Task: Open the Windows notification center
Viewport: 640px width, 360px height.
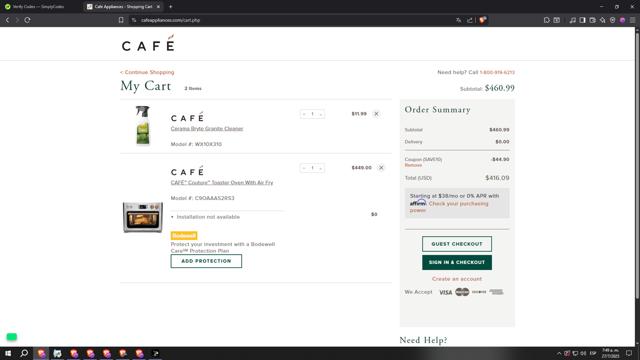Action: point(629,353)
